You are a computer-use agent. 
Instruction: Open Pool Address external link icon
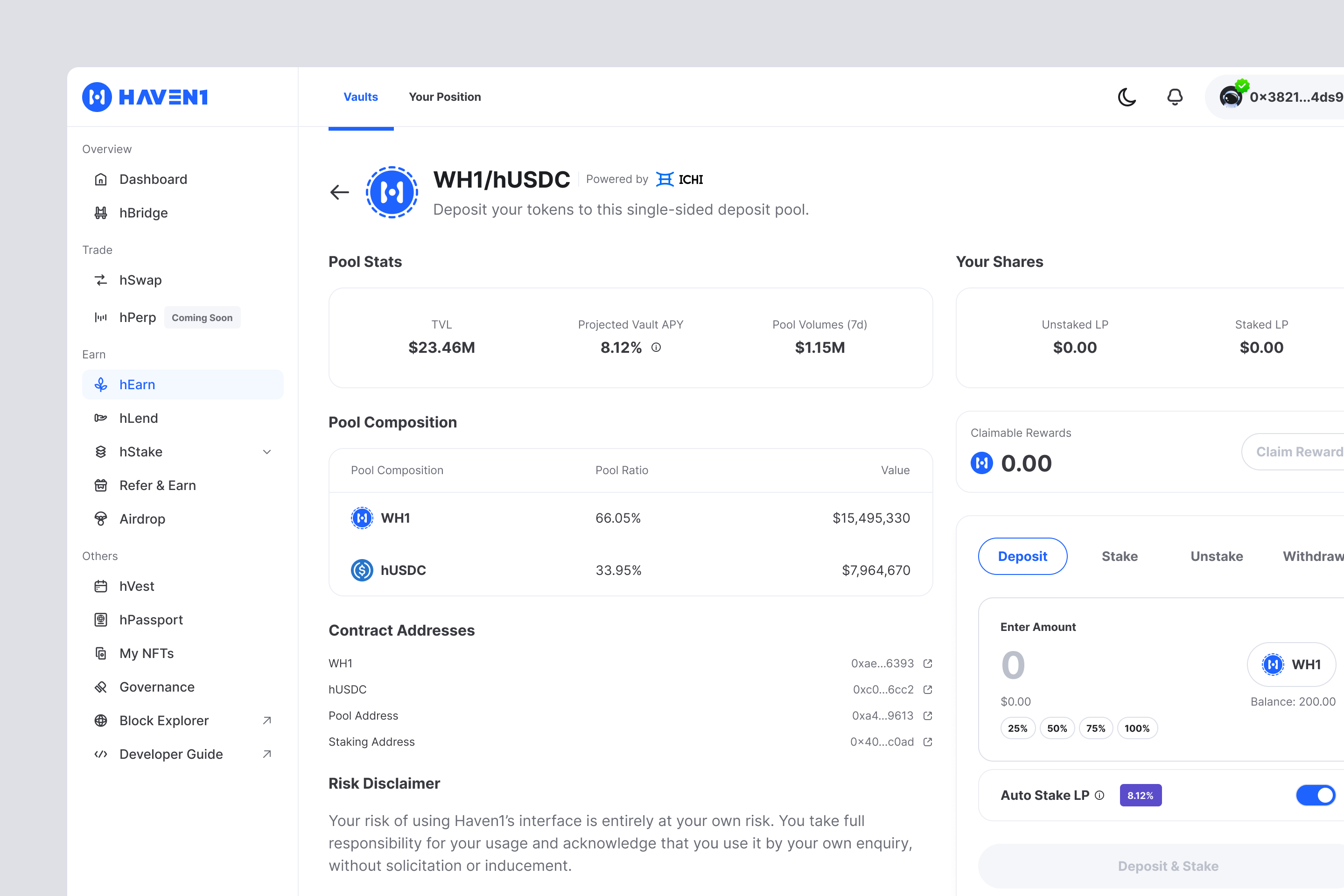(x=927, y=715)
